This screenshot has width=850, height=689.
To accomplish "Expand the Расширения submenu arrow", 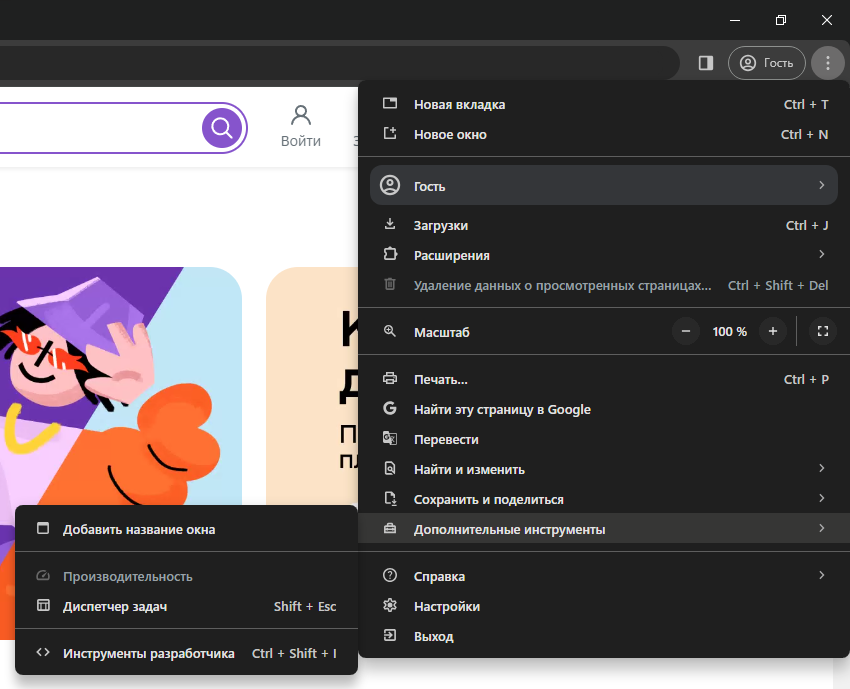I will (x=822, y=254).
